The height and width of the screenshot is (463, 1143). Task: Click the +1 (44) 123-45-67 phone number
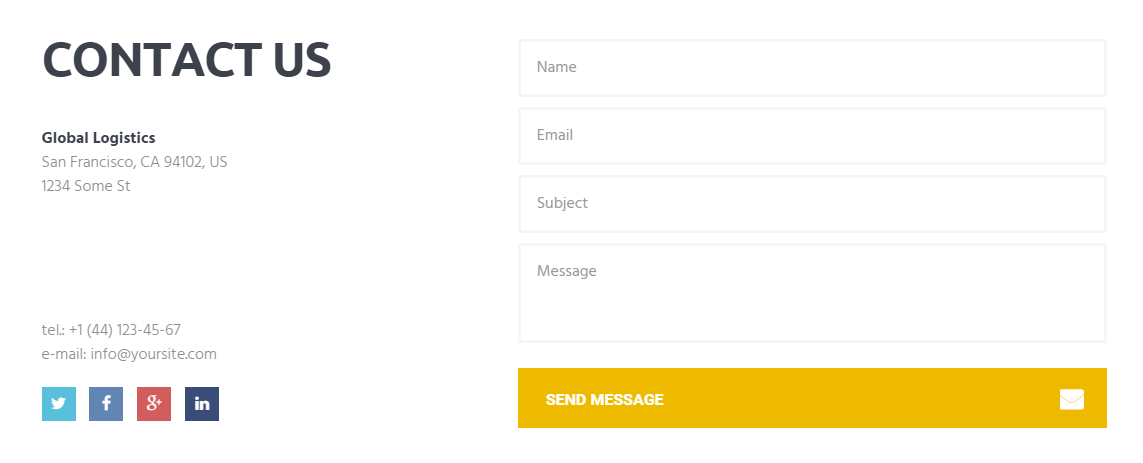(125, 330)
